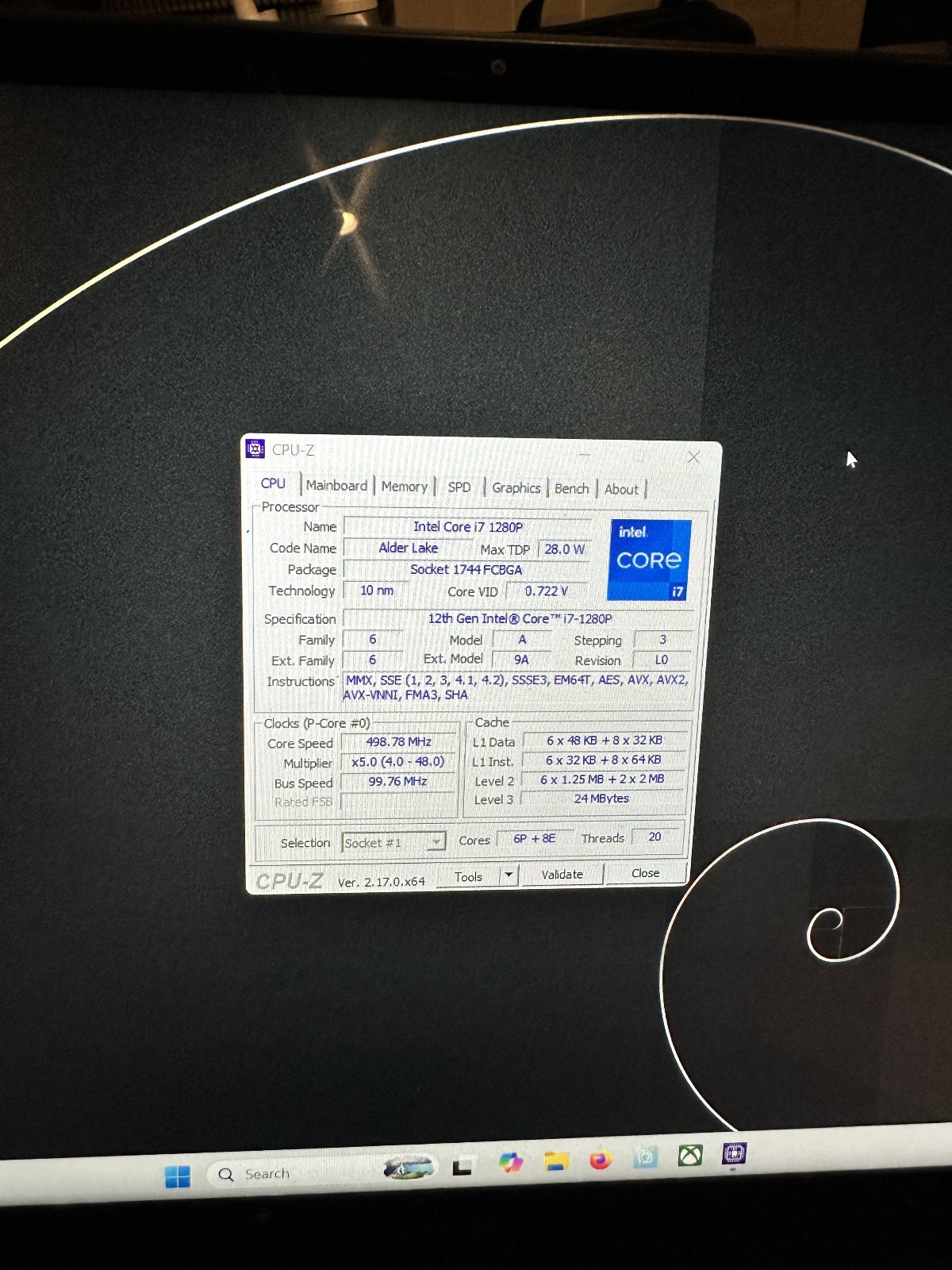Click the Max TDP value '28.0 W'
Image resolution: width=952 pixels, height=1270 pixels.
564,549
